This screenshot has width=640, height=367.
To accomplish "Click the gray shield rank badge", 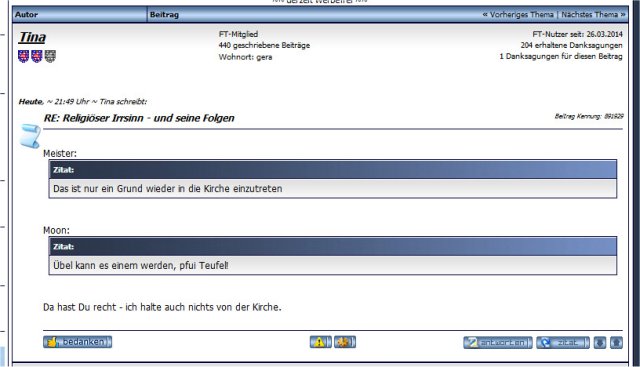I will pyautogui.click(x=50, y=56).
